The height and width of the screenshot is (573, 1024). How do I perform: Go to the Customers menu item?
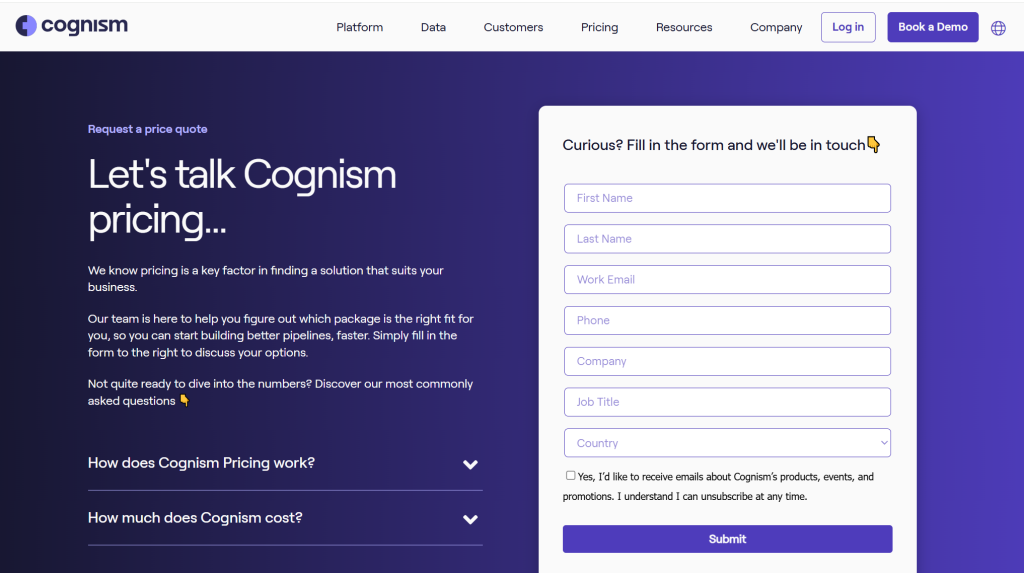coord(513,27)
